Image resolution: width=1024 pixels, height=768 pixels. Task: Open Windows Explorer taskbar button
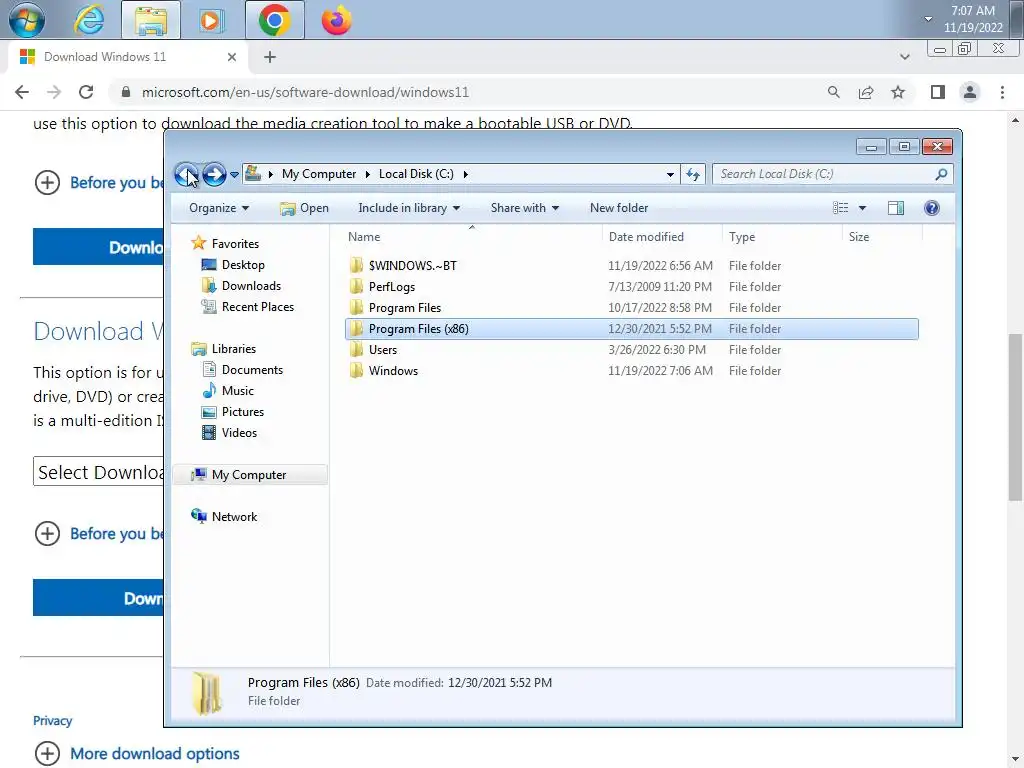click(151, 20)
